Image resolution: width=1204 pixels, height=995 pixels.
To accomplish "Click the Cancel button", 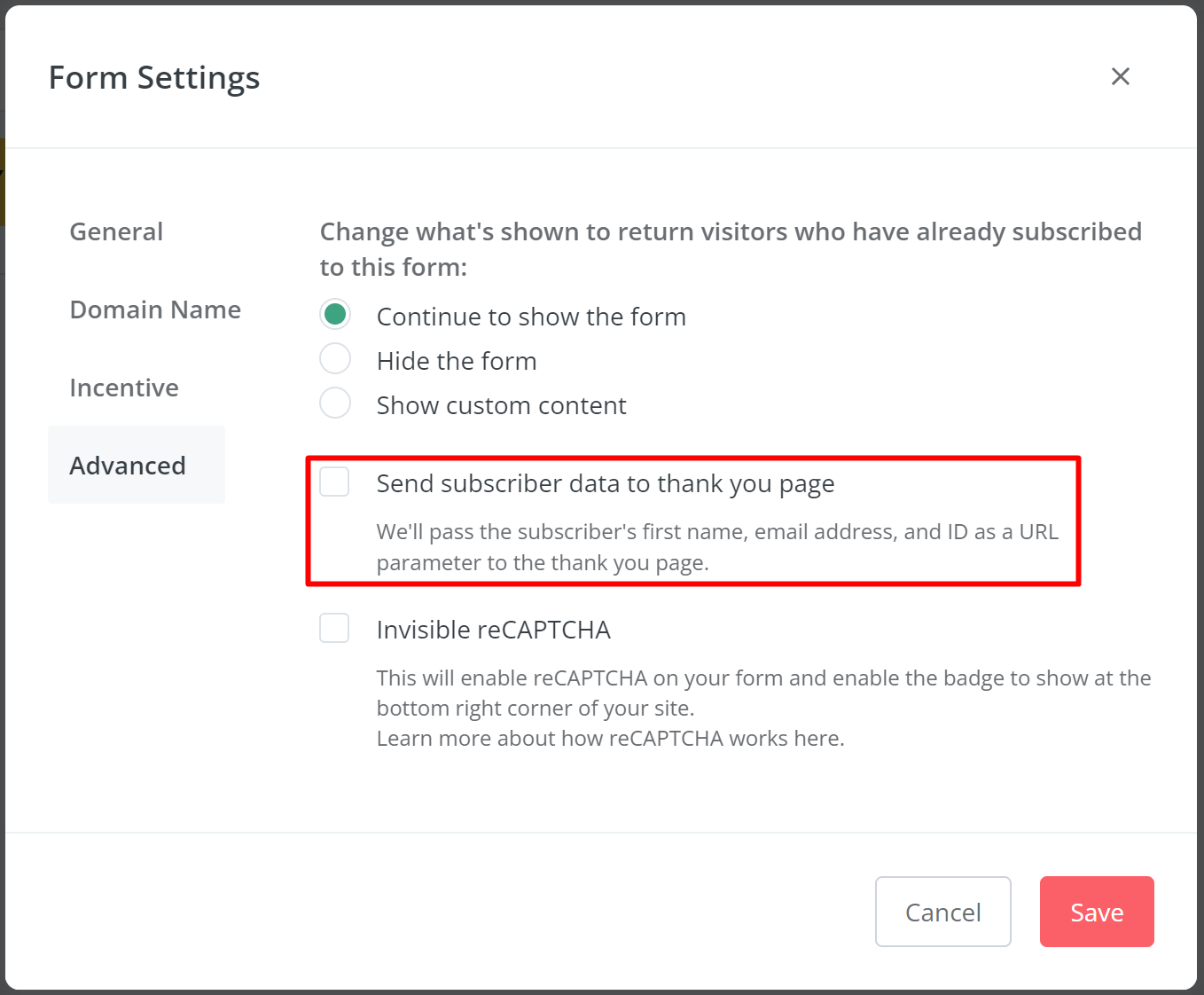I will 942,912.
